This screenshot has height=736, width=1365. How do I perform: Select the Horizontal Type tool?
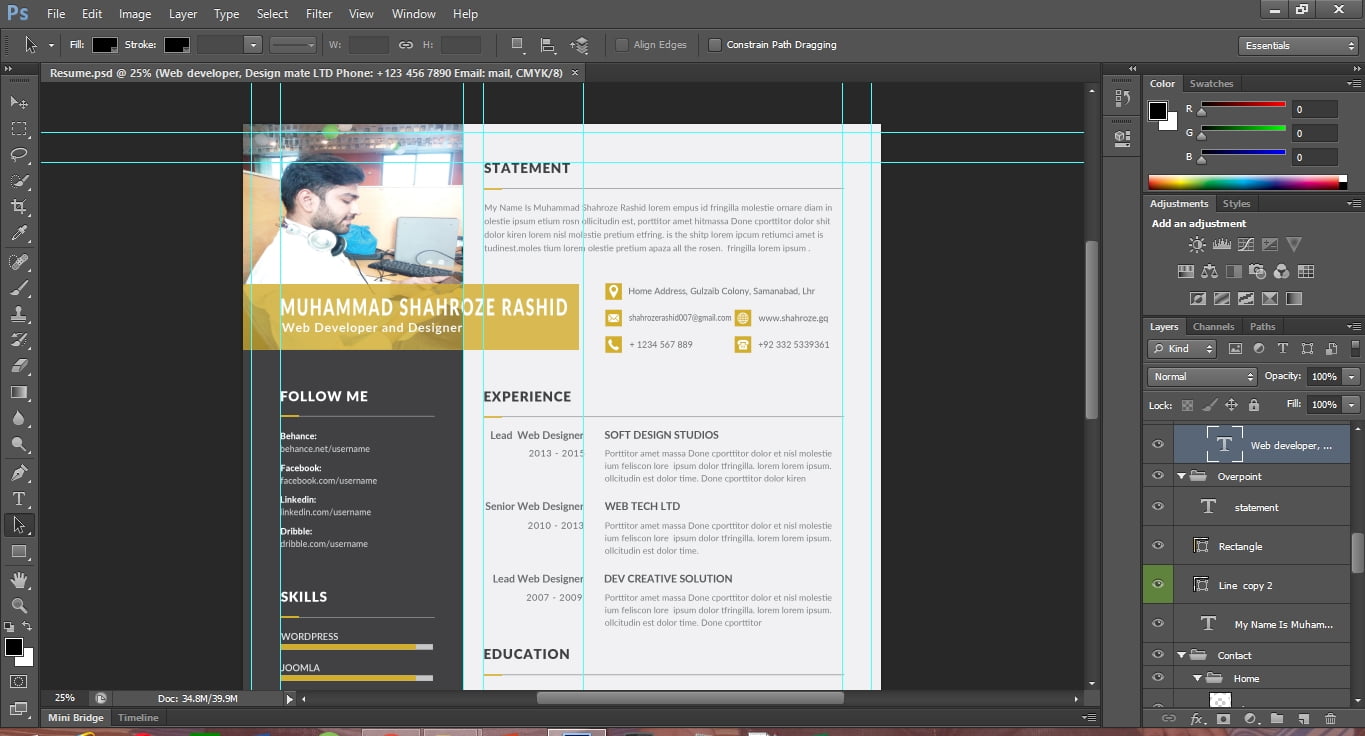19,499
